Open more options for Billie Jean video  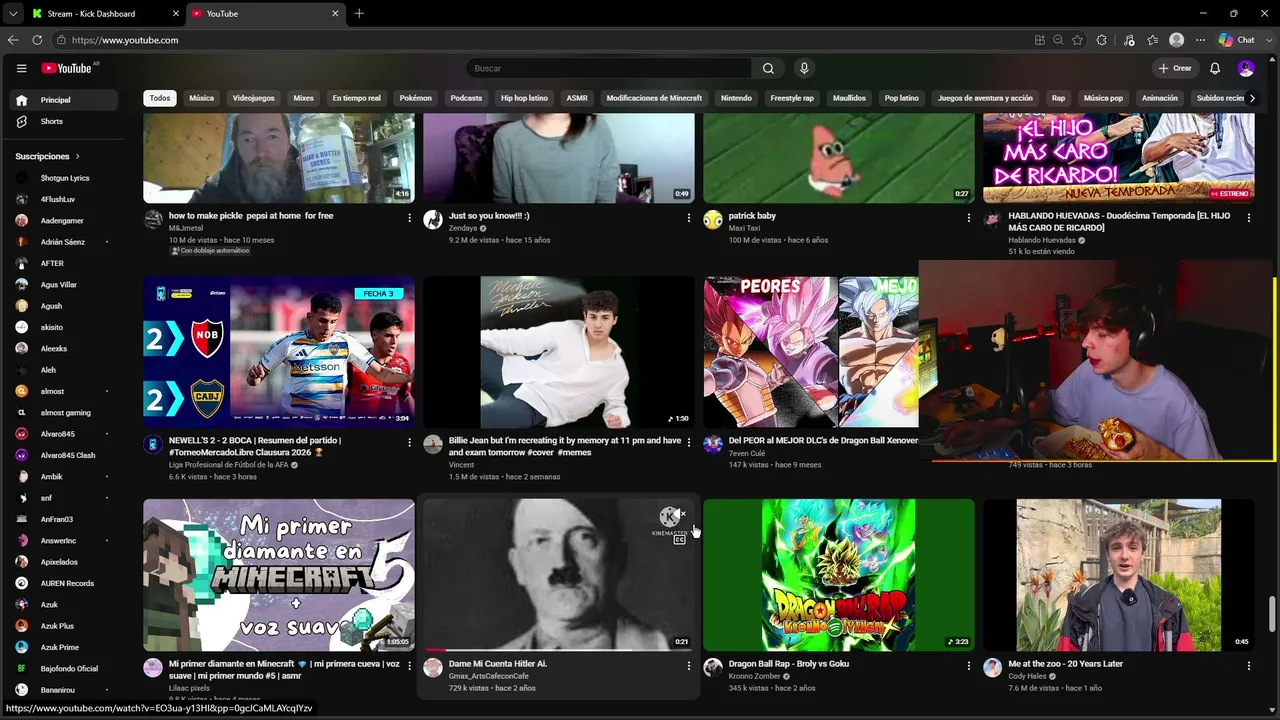[689, 441]
